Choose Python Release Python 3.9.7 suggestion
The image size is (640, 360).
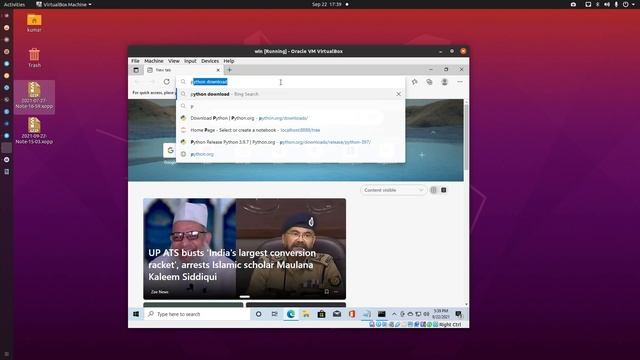coord(291,142)
